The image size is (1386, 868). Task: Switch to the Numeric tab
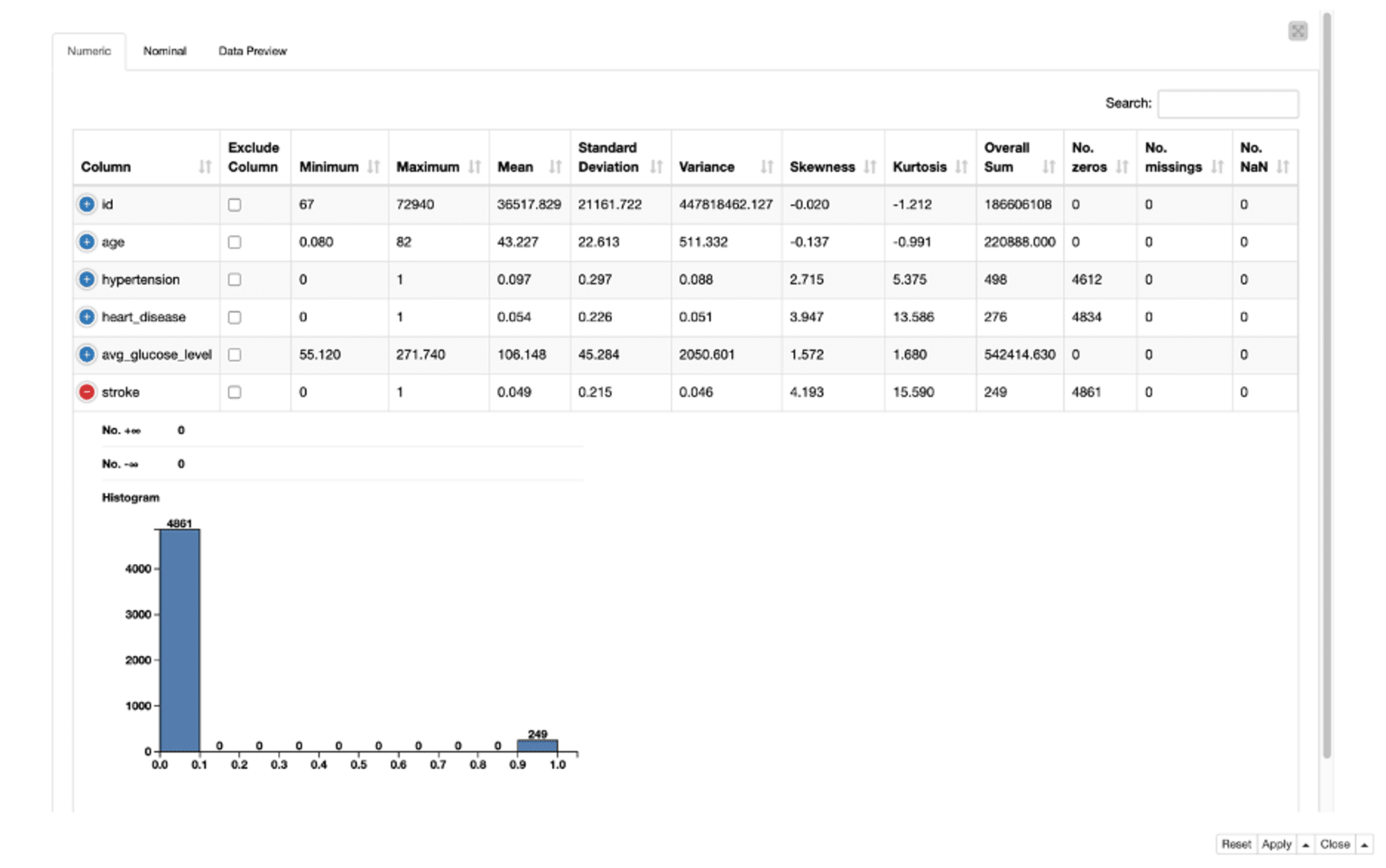pos(89,51)
